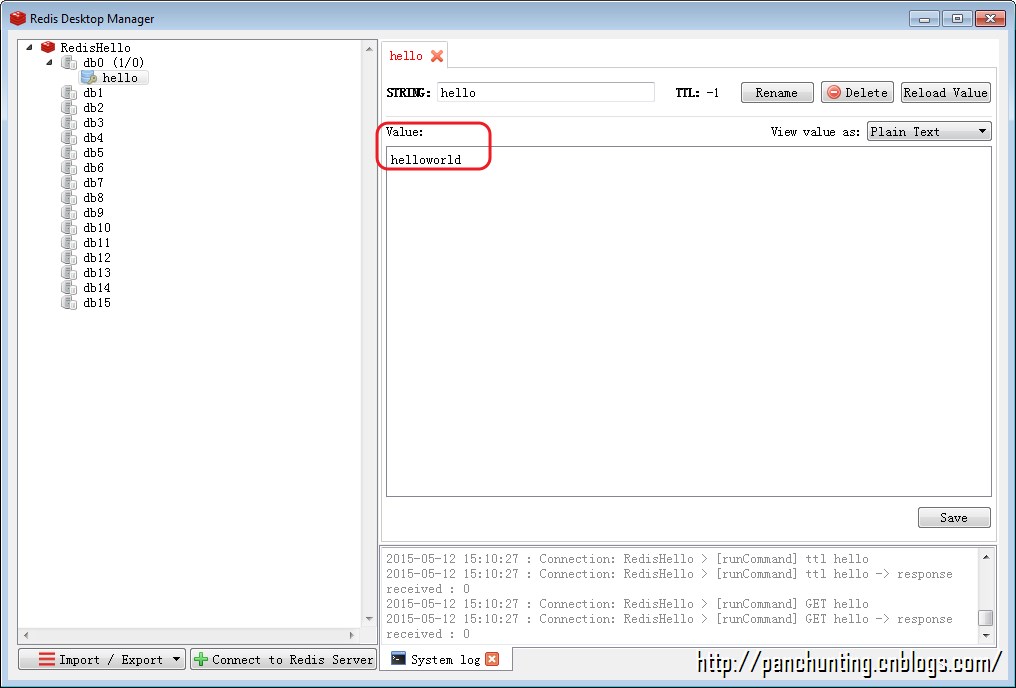Click the db3 database icon

[69, 122]
